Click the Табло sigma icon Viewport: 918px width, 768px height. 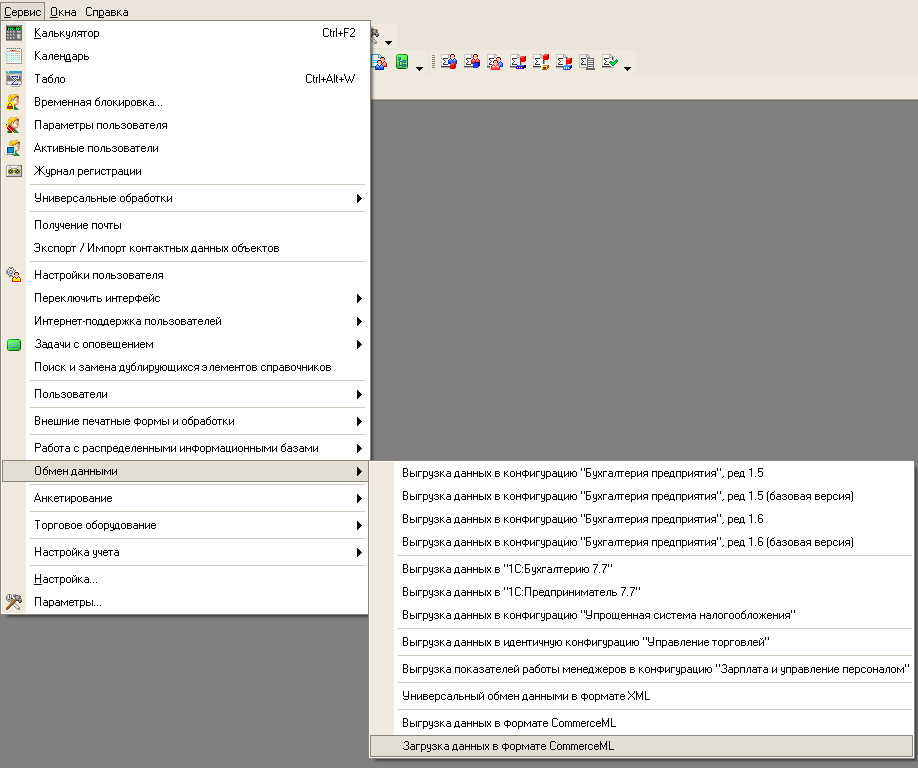[14, 79]
